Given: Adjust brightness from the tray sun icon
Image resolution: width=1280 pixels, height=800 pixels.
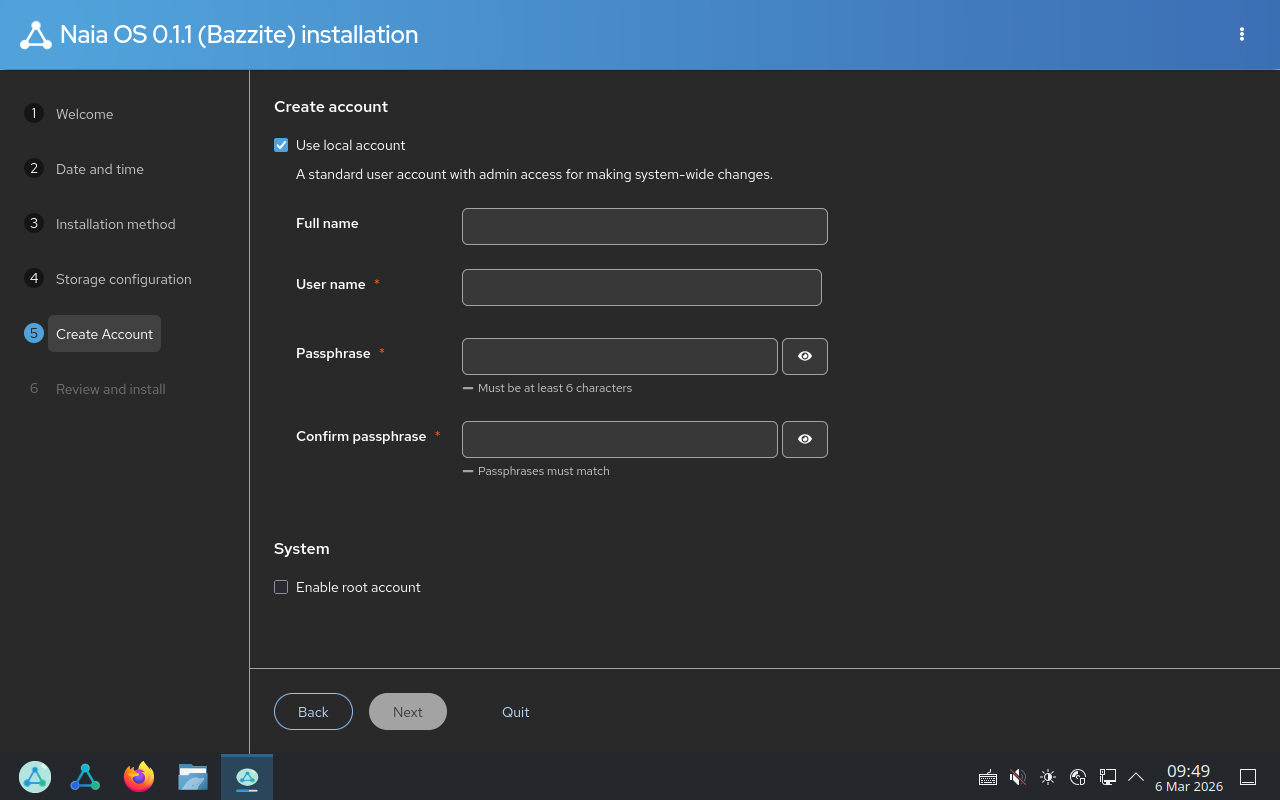Looking at the screenshot, I should coord(1047,777).
